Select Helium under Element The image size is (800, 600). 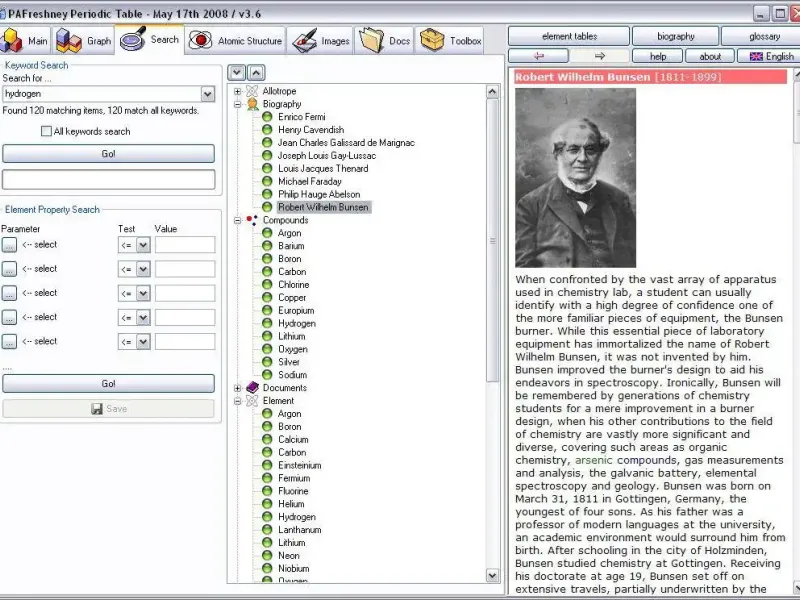[291, 504]
